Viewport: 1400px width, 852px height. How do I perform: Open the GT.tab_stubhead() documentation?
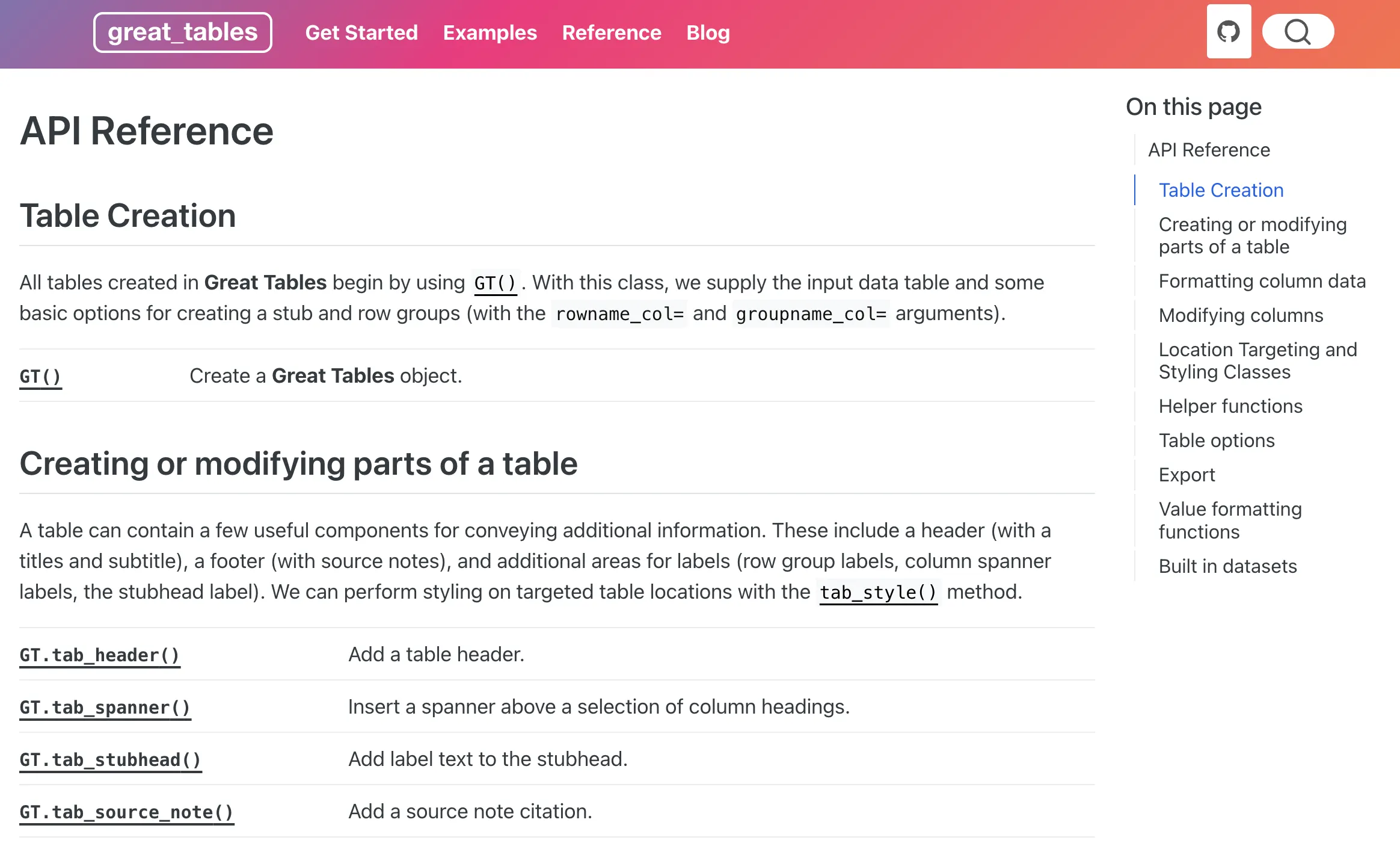[111, 760]
